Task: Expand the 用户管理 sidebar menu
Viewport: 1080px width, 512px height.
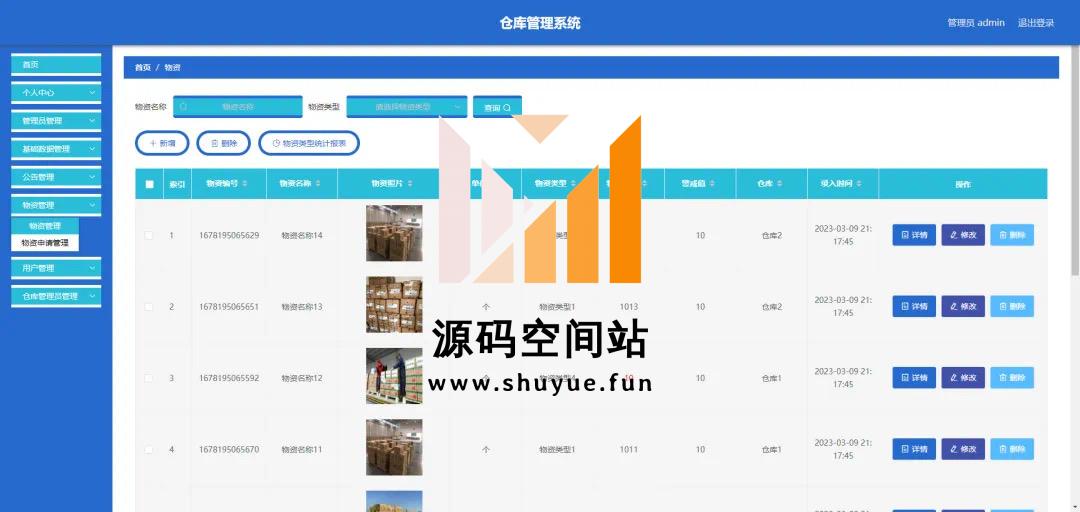Action: pyautogui.click(x=56, y=268)
